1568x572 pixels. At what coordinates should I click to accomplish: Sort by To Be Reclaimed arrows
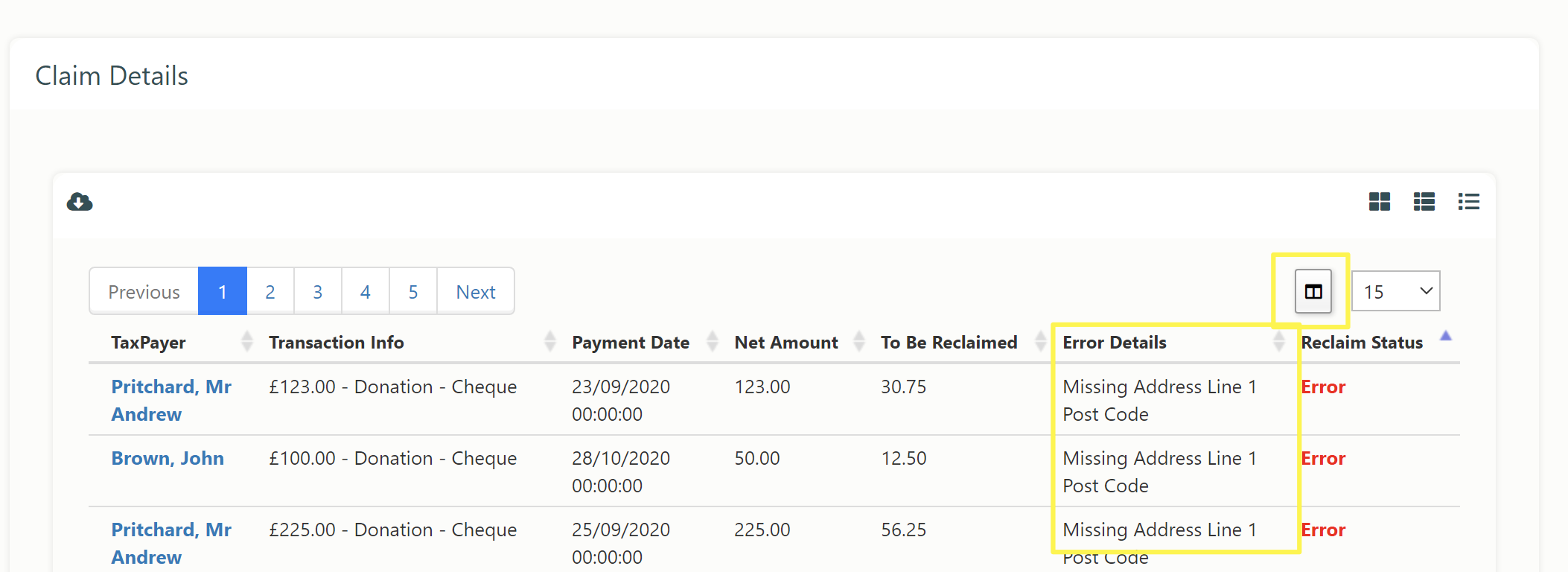point(1041,342)
